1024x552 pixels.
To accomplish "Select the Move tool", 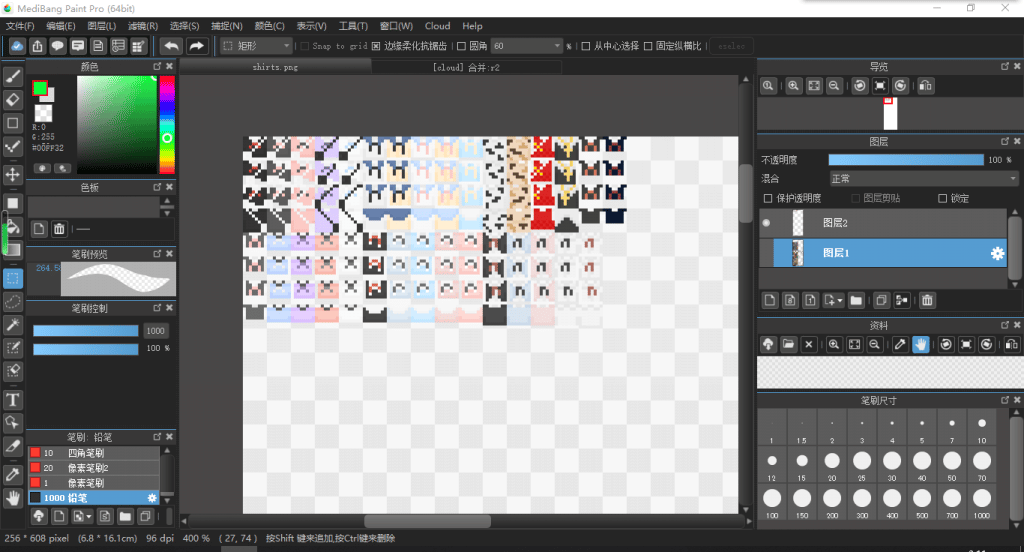I will pyautogui.click(x=13, y=174).
